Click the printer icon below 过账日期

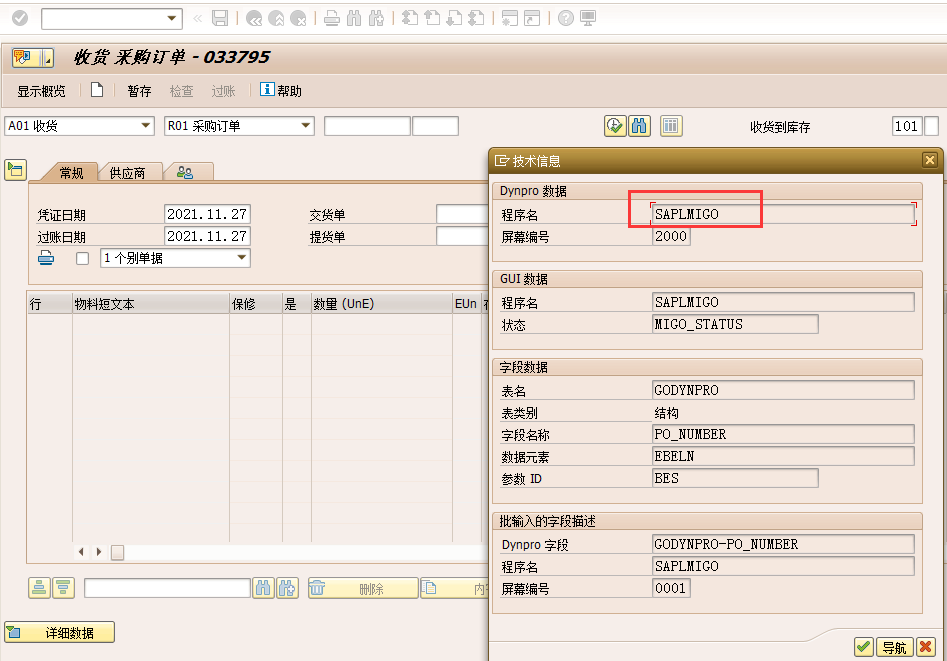click(x=46, y=258)
